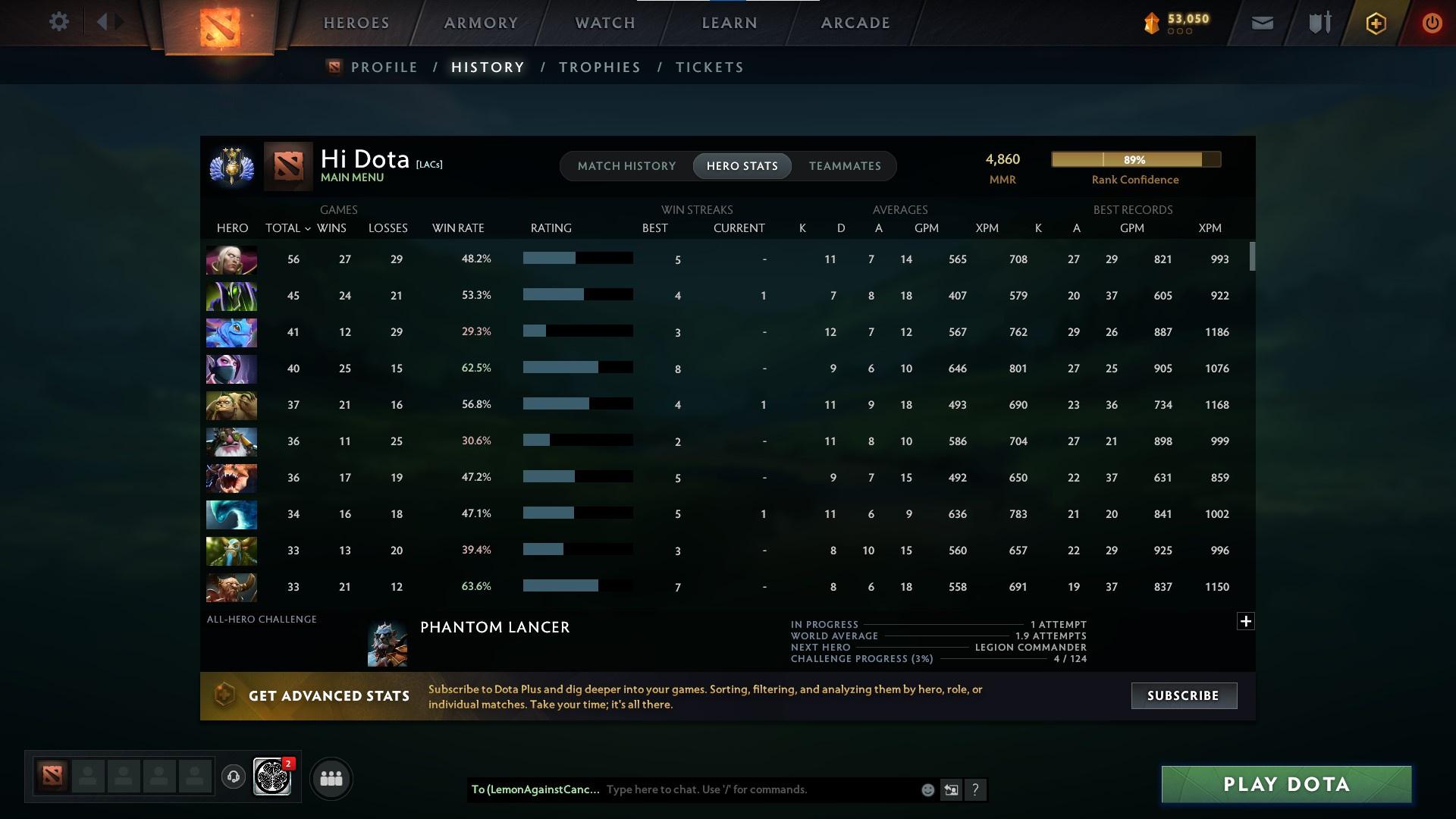Open notifications via the envelope icon
This screenshot has height=819, width=1456.
(x=1261, y=23)
